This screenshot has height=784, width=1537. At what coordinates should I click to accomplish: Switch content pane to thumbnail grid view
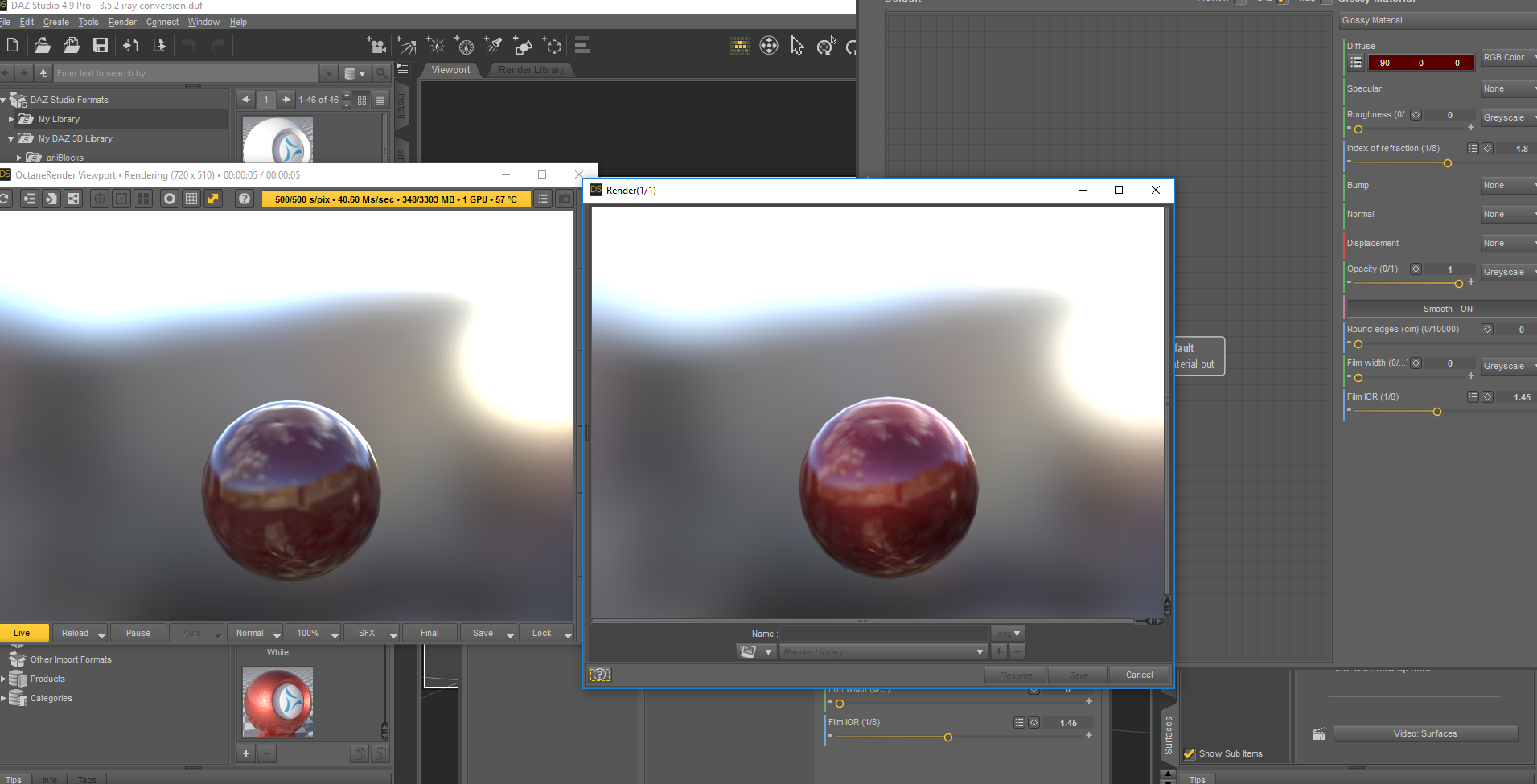point(362,100)
